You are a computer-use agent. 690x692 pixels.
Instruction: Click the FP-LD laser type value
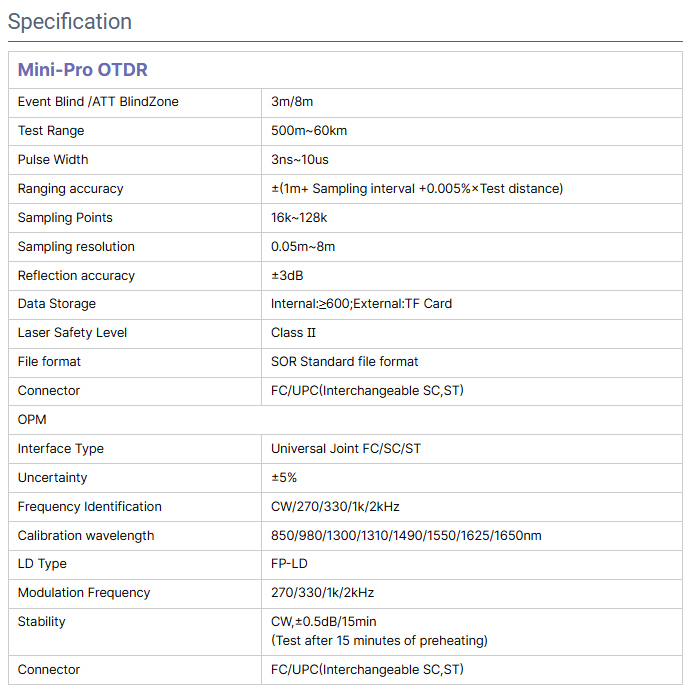[289, 564]
